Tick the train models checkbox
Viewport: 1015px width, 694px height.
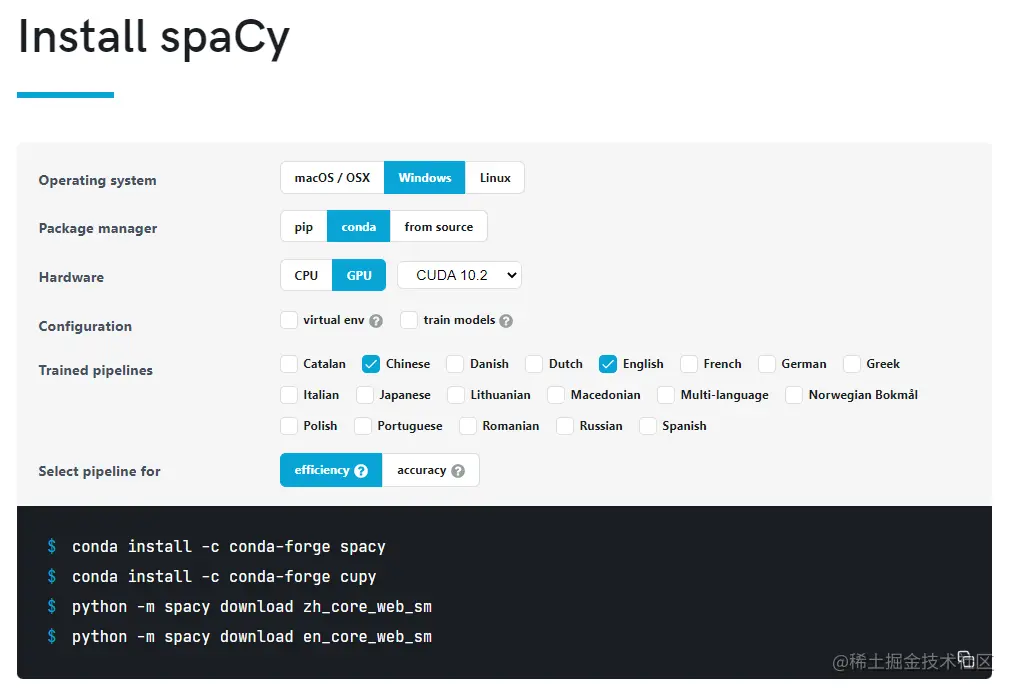(x=409, y=320)
